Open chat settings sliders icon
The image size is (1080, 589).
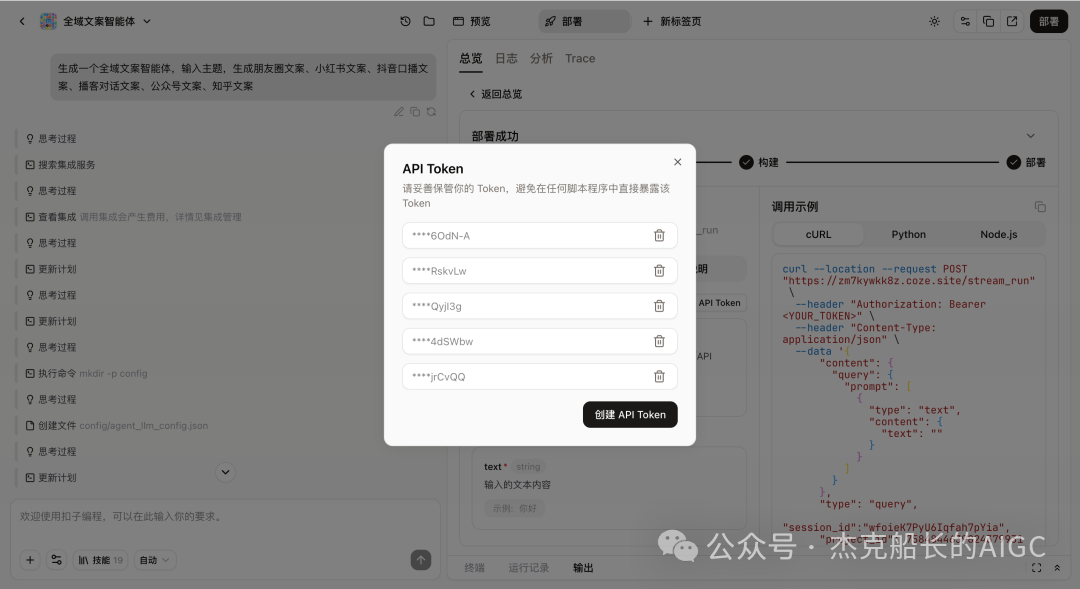[x=56, y=560]
